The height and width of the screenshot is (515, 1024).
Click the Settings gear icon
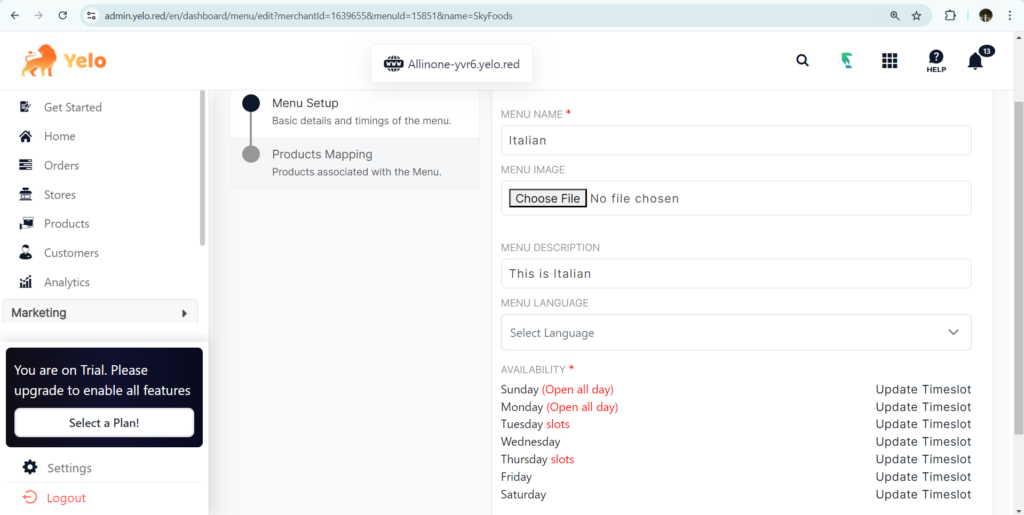tap(29, 467)
